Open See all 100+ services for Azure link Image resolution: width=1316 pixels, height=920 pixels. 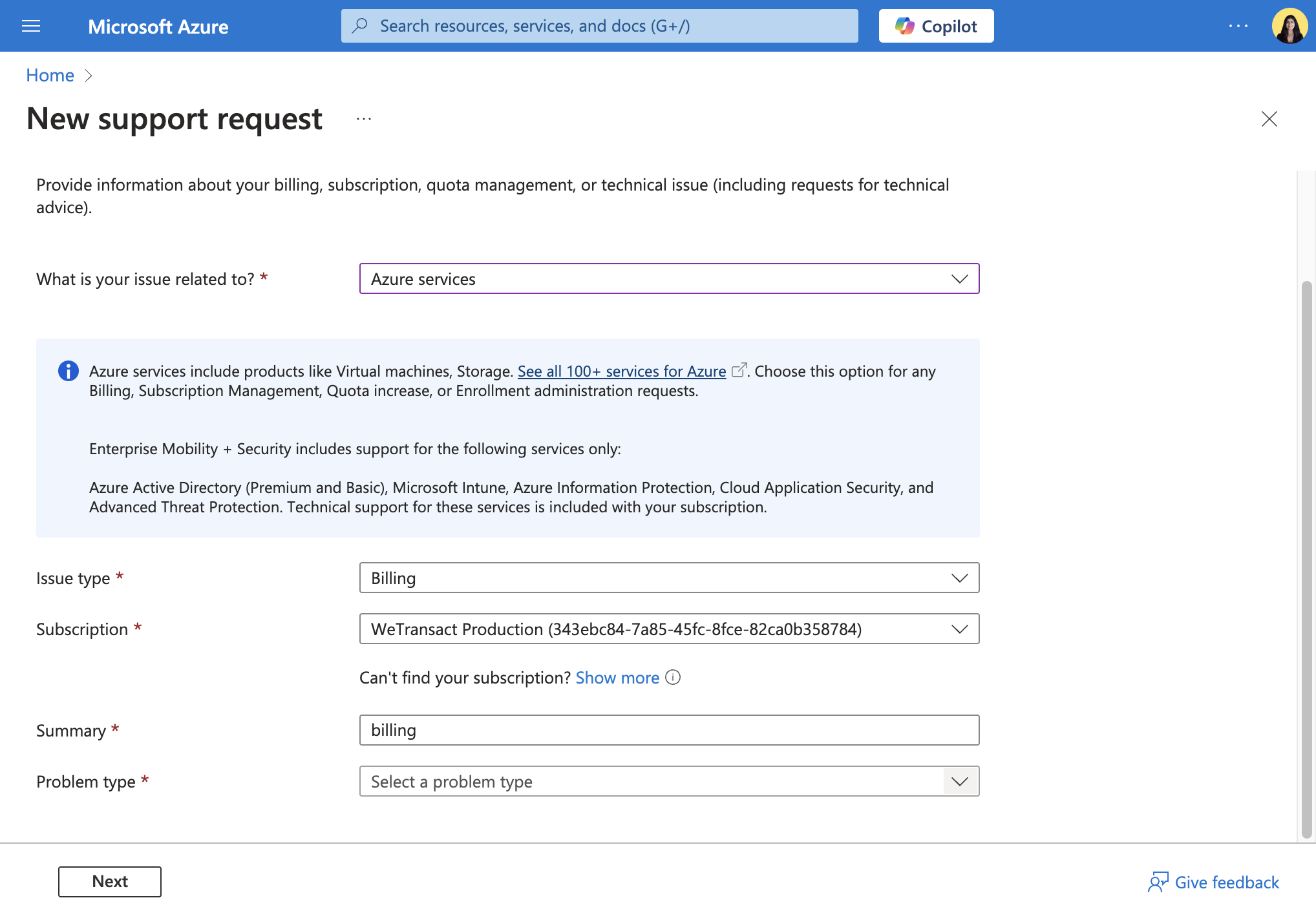pyautogui.click(x=622, y=371)
